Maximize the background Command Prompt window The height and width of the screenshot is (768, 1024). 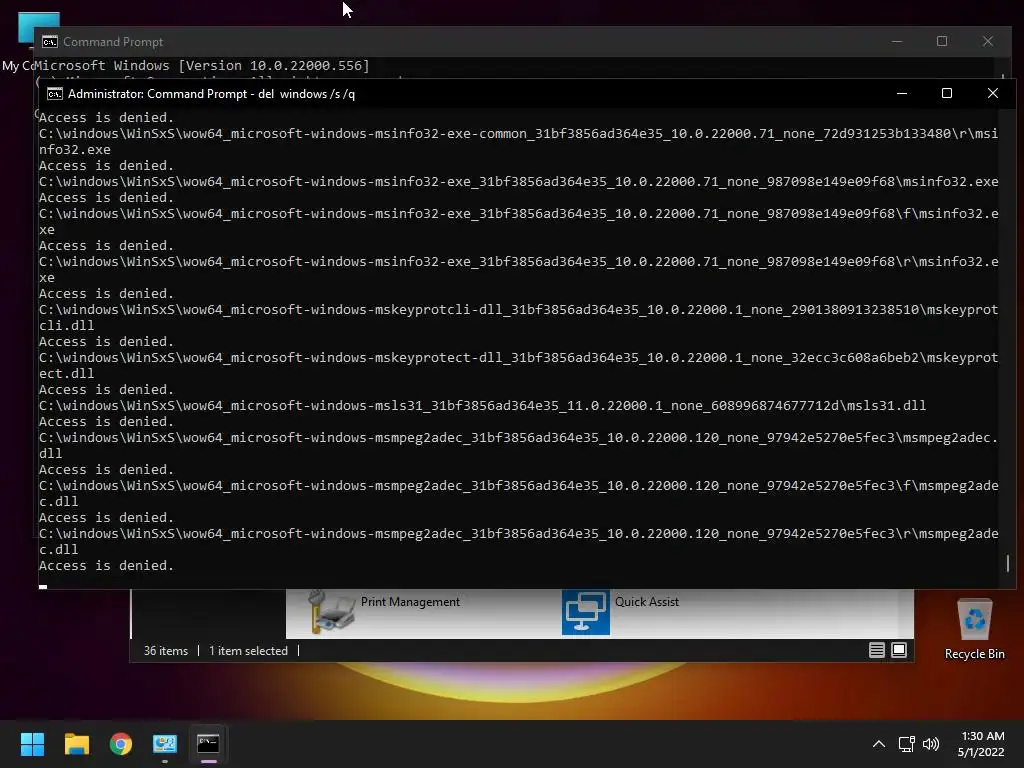click(x=942, y=41)
